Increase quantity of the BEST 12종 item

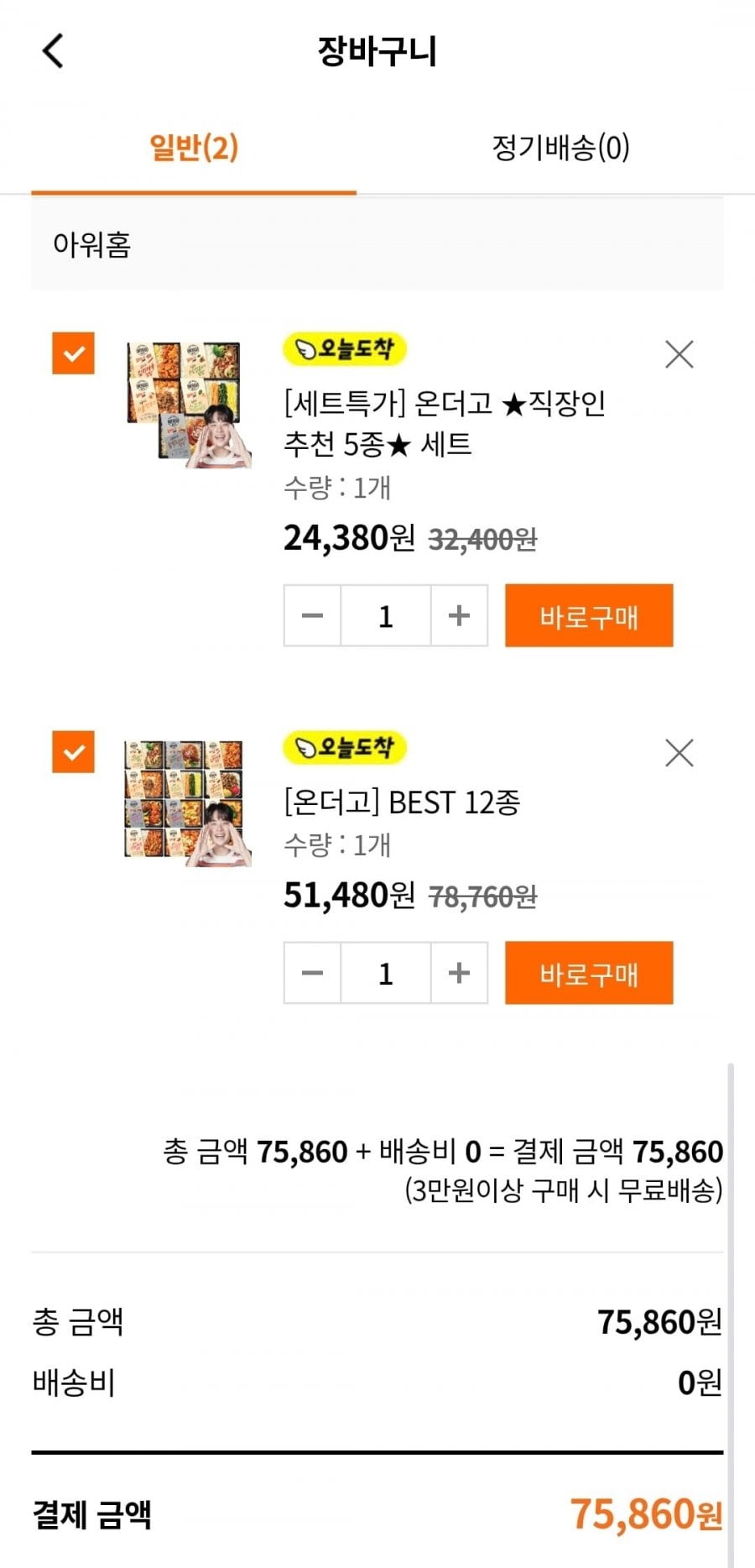(x=459, y=973)
